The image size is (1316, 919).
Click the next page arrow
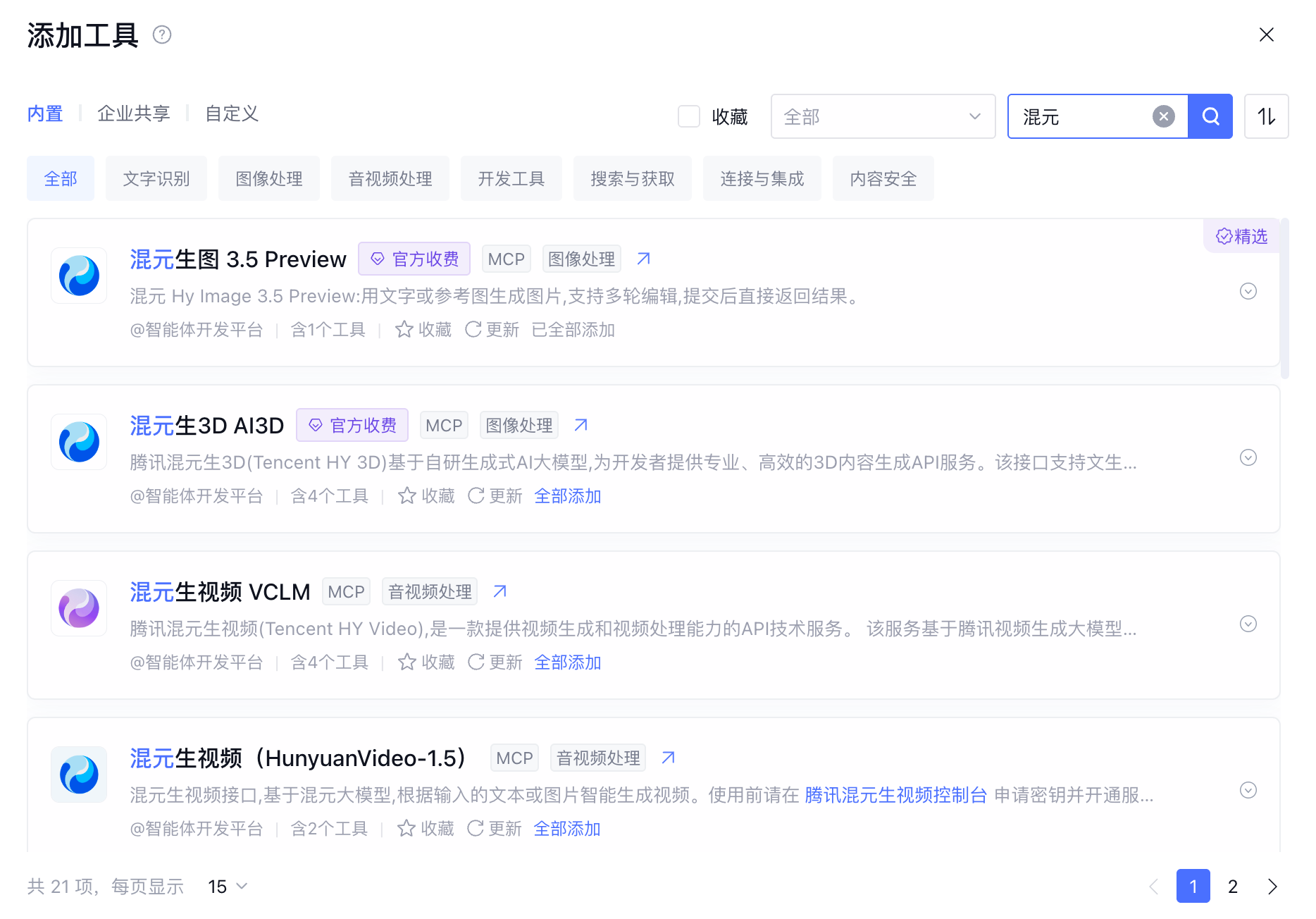tap(1272, 886)
